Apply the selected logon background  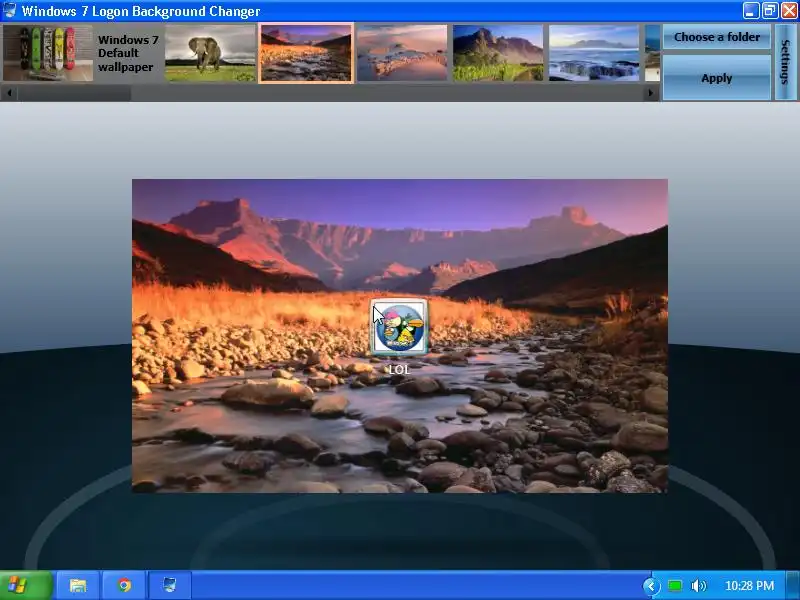[x=717, y=78]
